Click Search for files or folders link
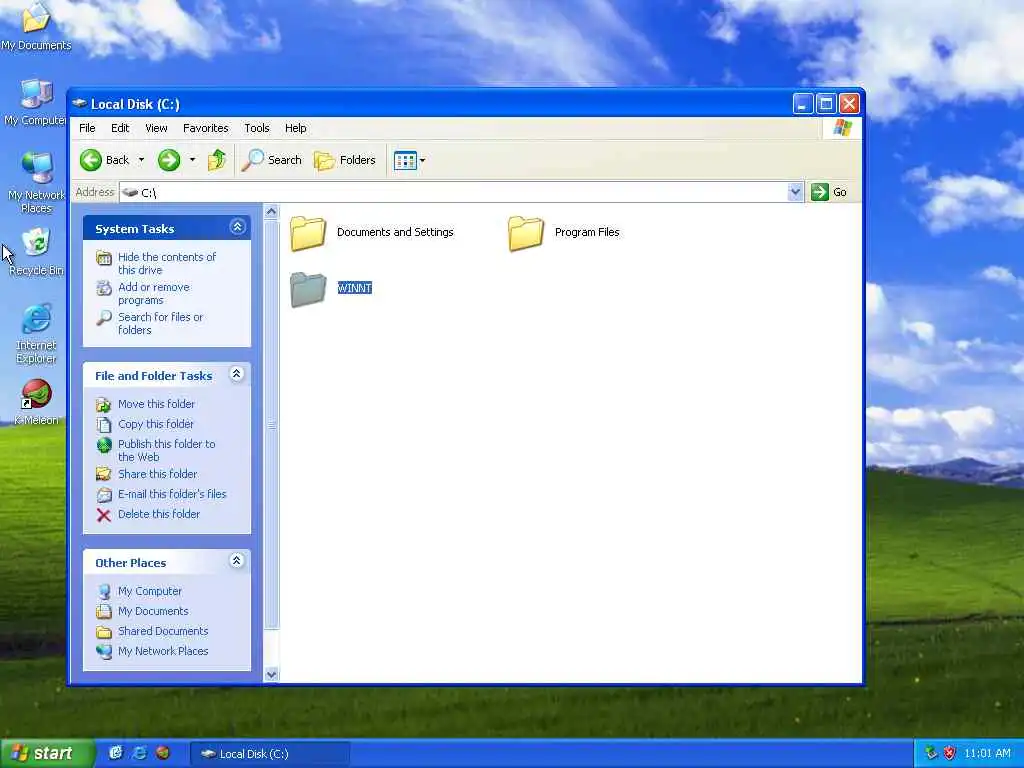The width and height of the screenshot is (1024, 768). [x=160, y=323]
